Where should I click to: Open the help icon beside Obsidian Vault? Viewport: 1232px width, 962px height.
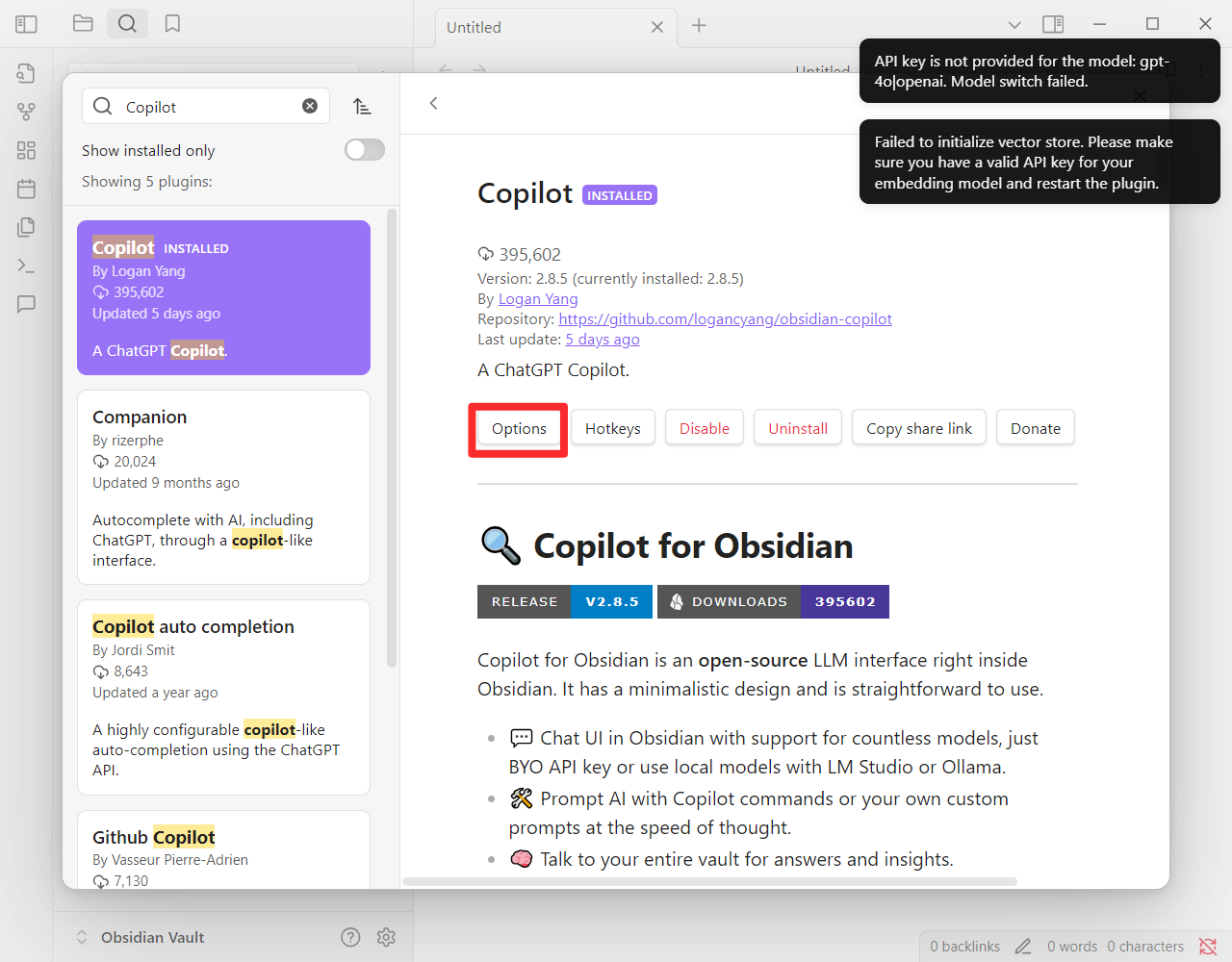(x=350, y=937)
